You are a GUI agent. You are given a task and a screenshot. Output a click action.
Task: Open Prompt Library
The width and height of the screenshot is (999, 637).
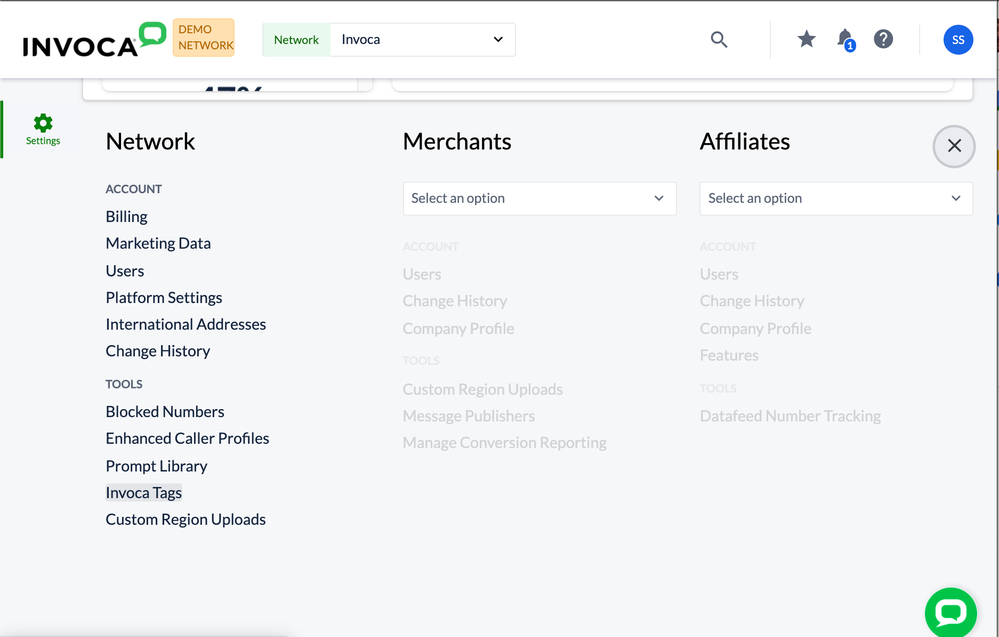point(156,466)
